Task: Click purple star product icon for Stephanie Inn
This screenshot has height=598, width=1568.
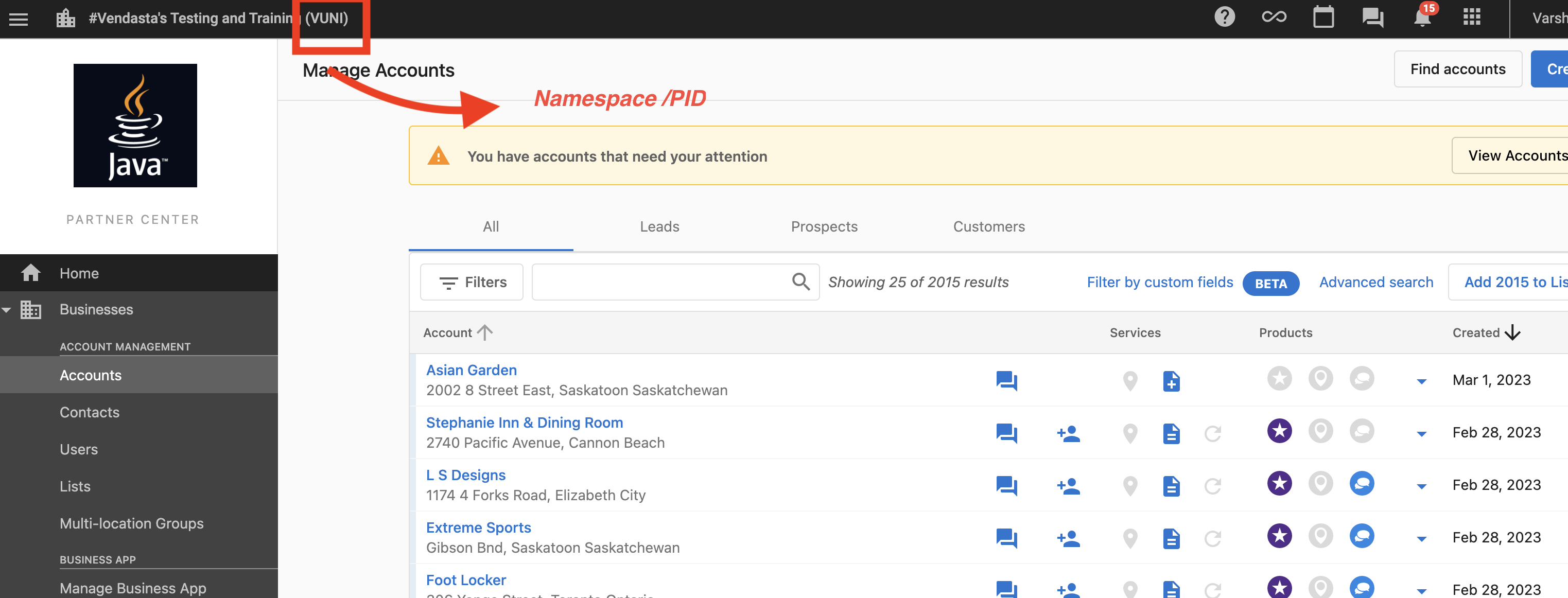Action: click(1280, 431)
